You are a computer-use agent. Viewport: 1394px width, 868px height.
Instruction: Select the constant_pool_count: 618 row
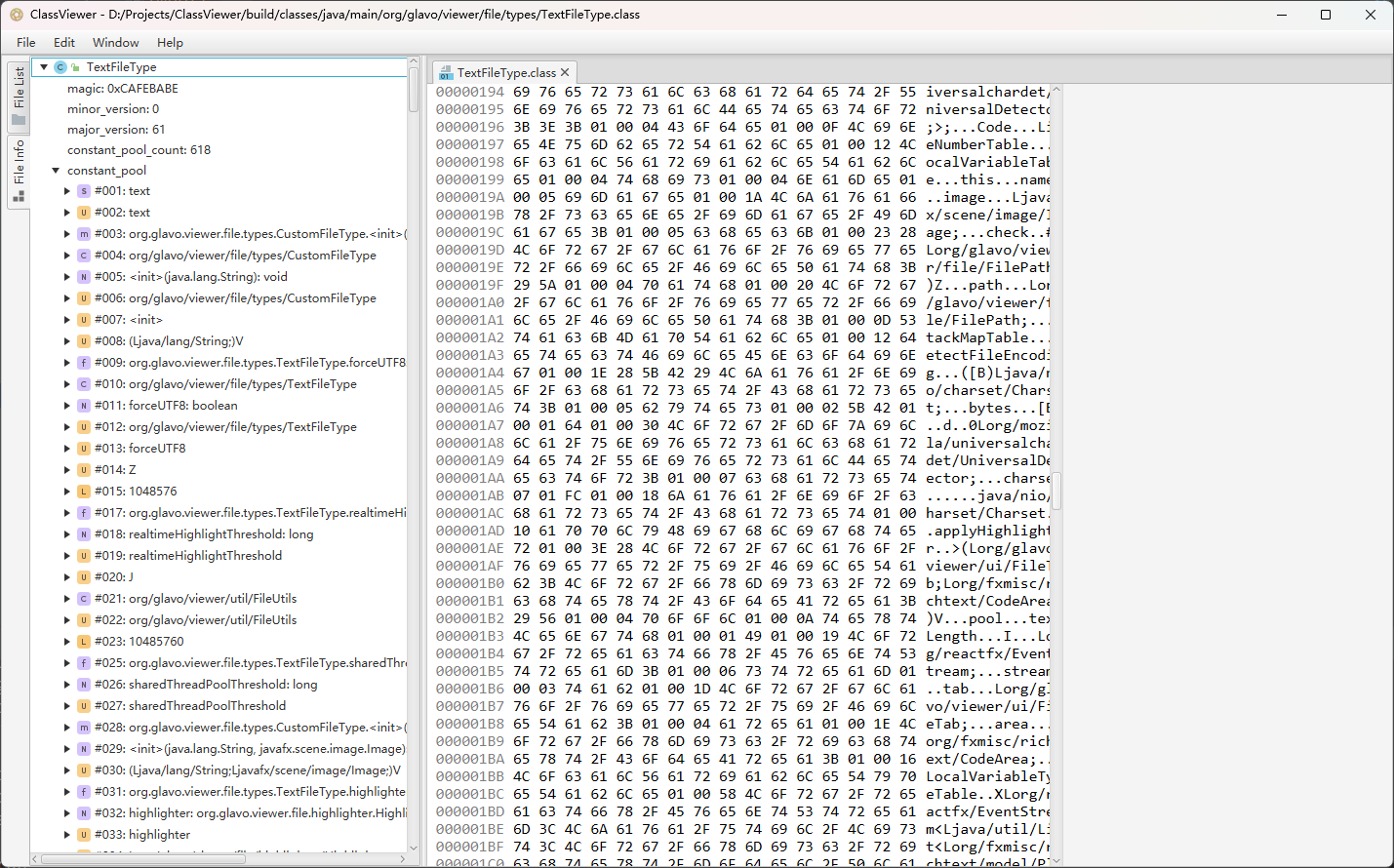coord(219,150)
